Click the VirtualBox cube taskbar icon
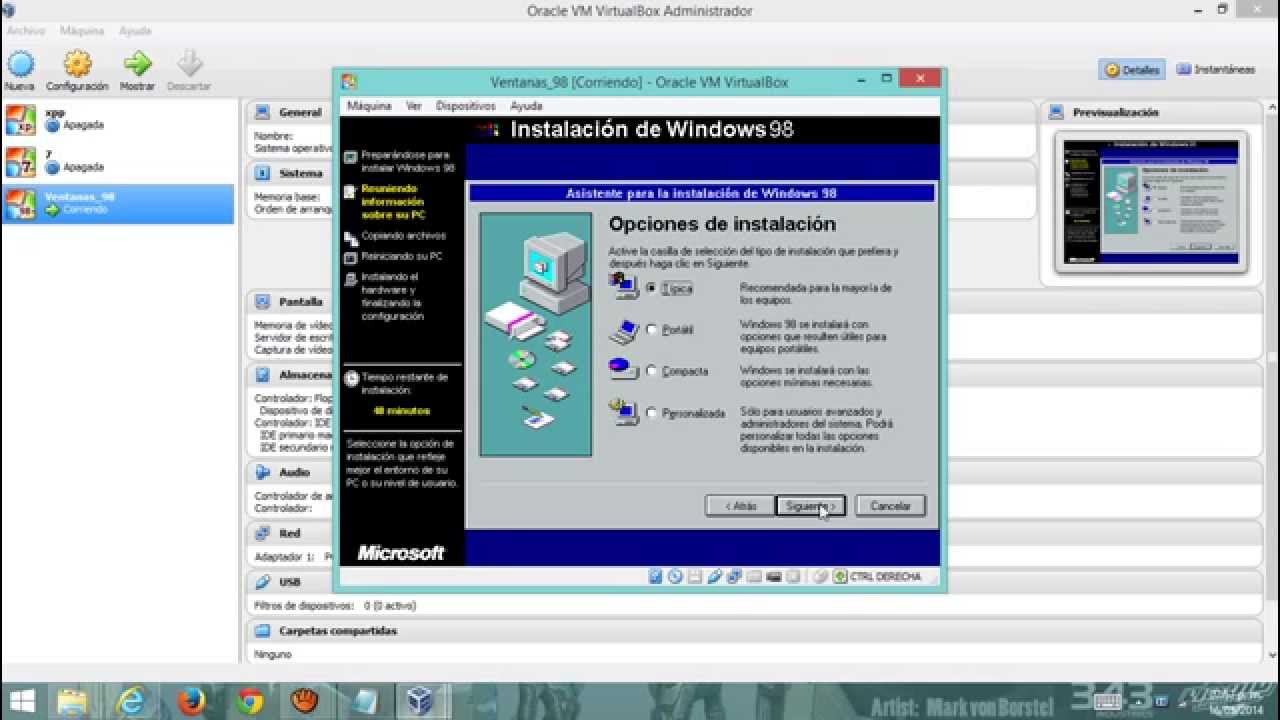 [420, 701]
